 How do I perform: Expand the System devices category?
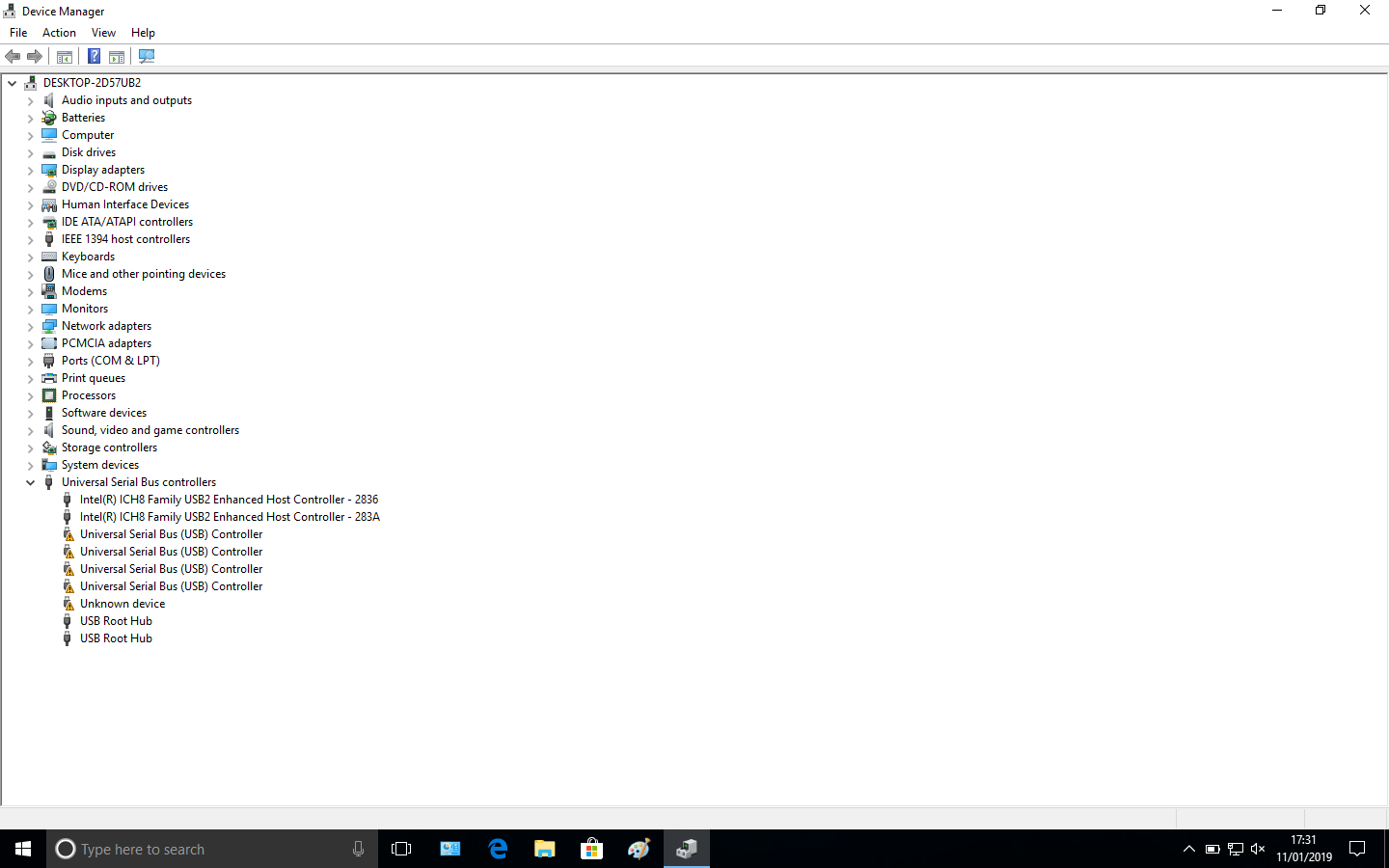click(x=30, y=465)
